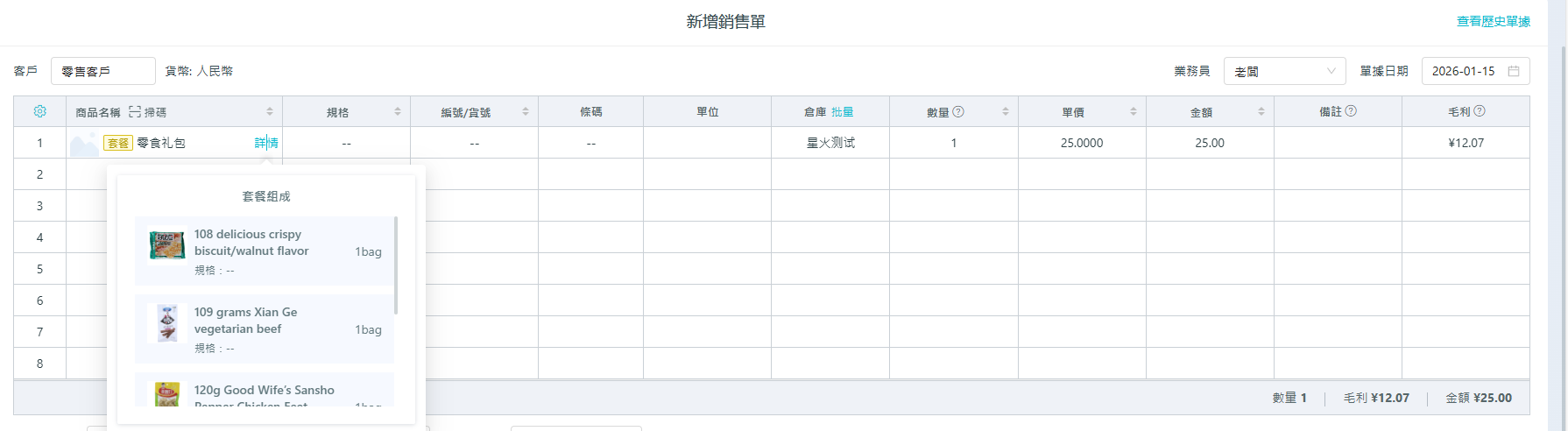Viewport: 1568px width, 431px height.
Task: Click the barcode scan icon beside 掃碼
Action: (135, 112)
